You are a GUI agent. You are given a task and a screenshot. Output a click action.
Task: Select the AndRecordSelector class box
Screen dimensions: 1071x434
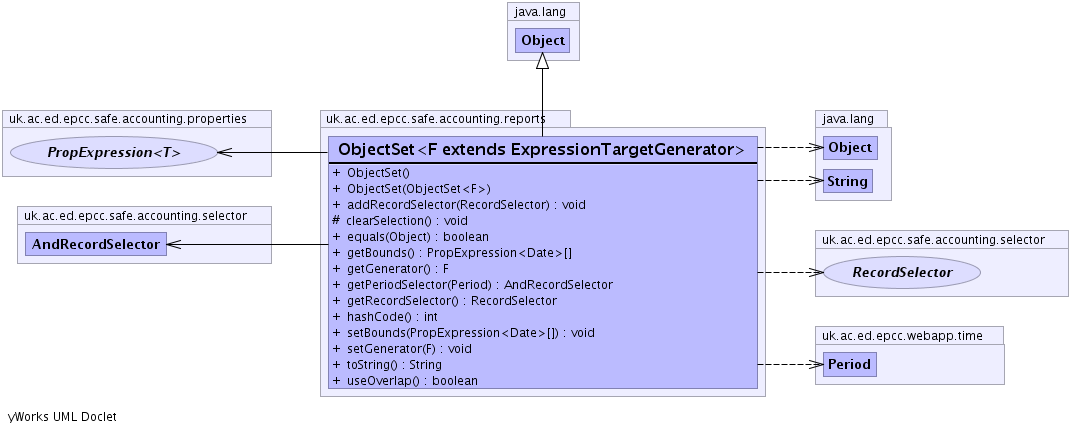(92, 245)
